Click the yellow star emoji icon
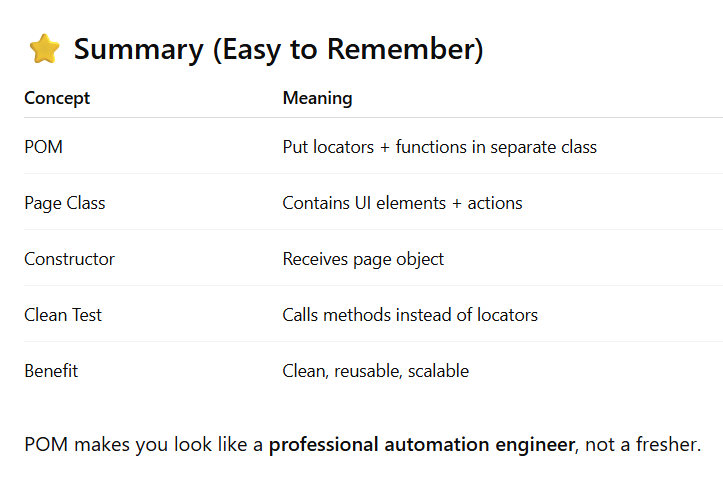The width and height of the screenshot is (723, 477). tap(44, 48)
